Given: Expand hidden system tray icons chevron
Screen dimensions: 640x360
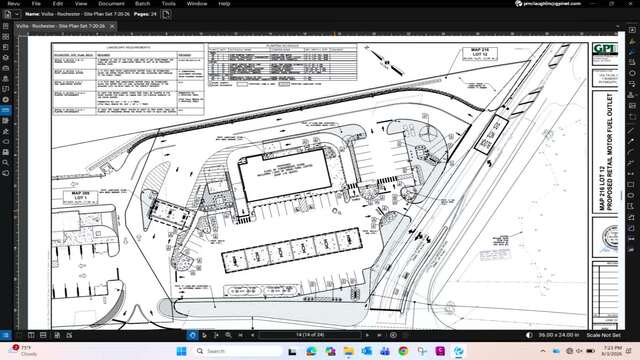Looking at the screenshot, I should [x=543, y=351].
